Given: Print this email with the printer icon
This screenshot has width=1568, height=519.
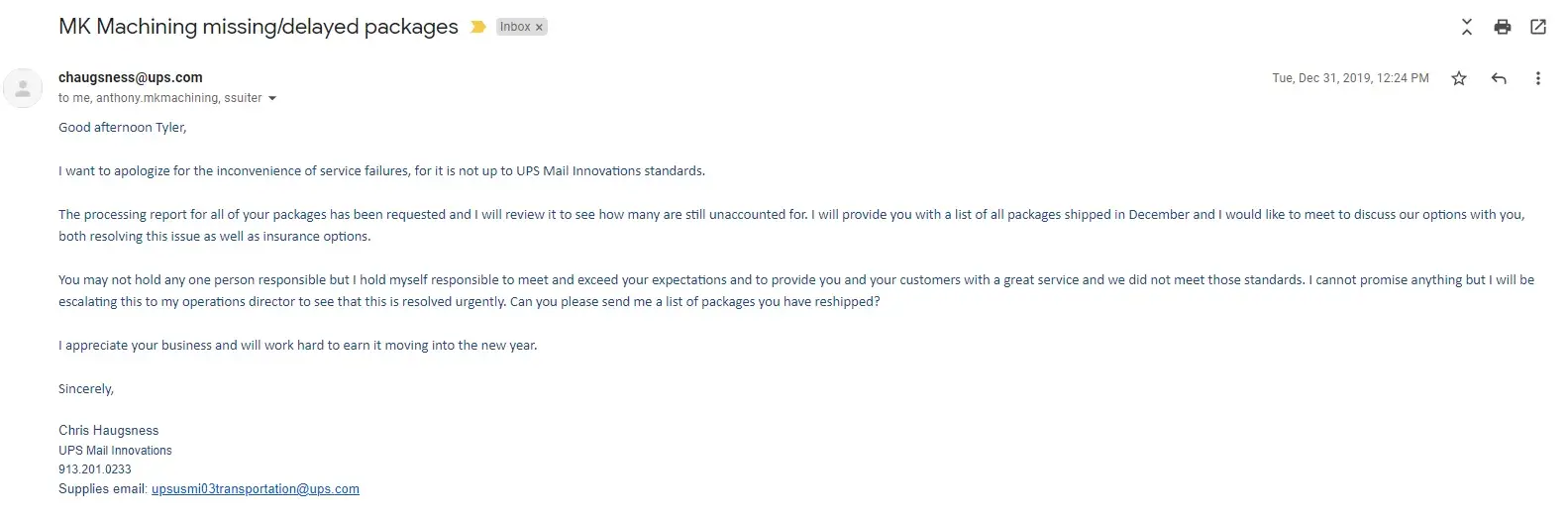Looking at the screenshot, I should (x=1502, y=27).
